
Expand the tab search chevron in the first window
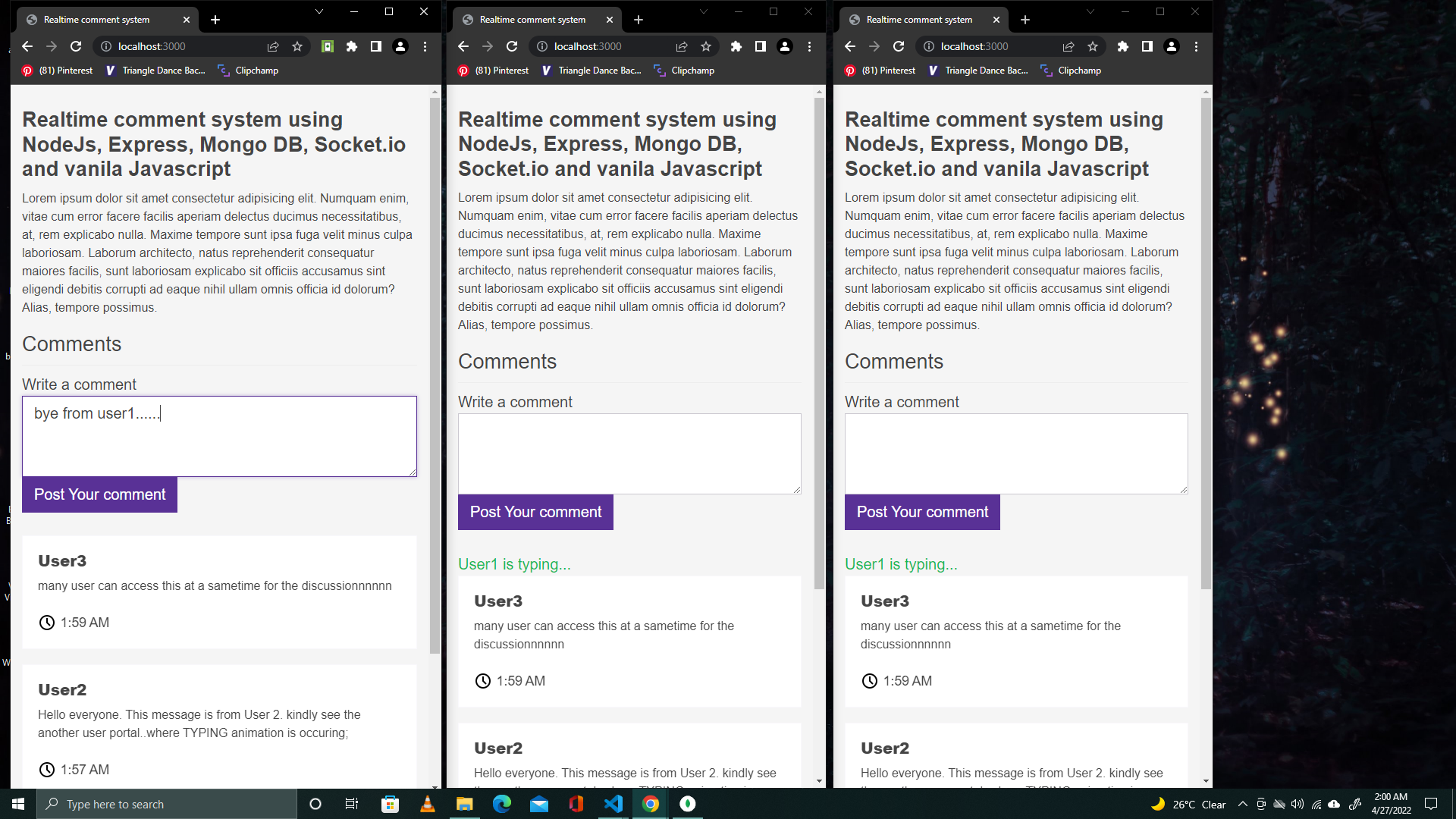pos(319,11)
